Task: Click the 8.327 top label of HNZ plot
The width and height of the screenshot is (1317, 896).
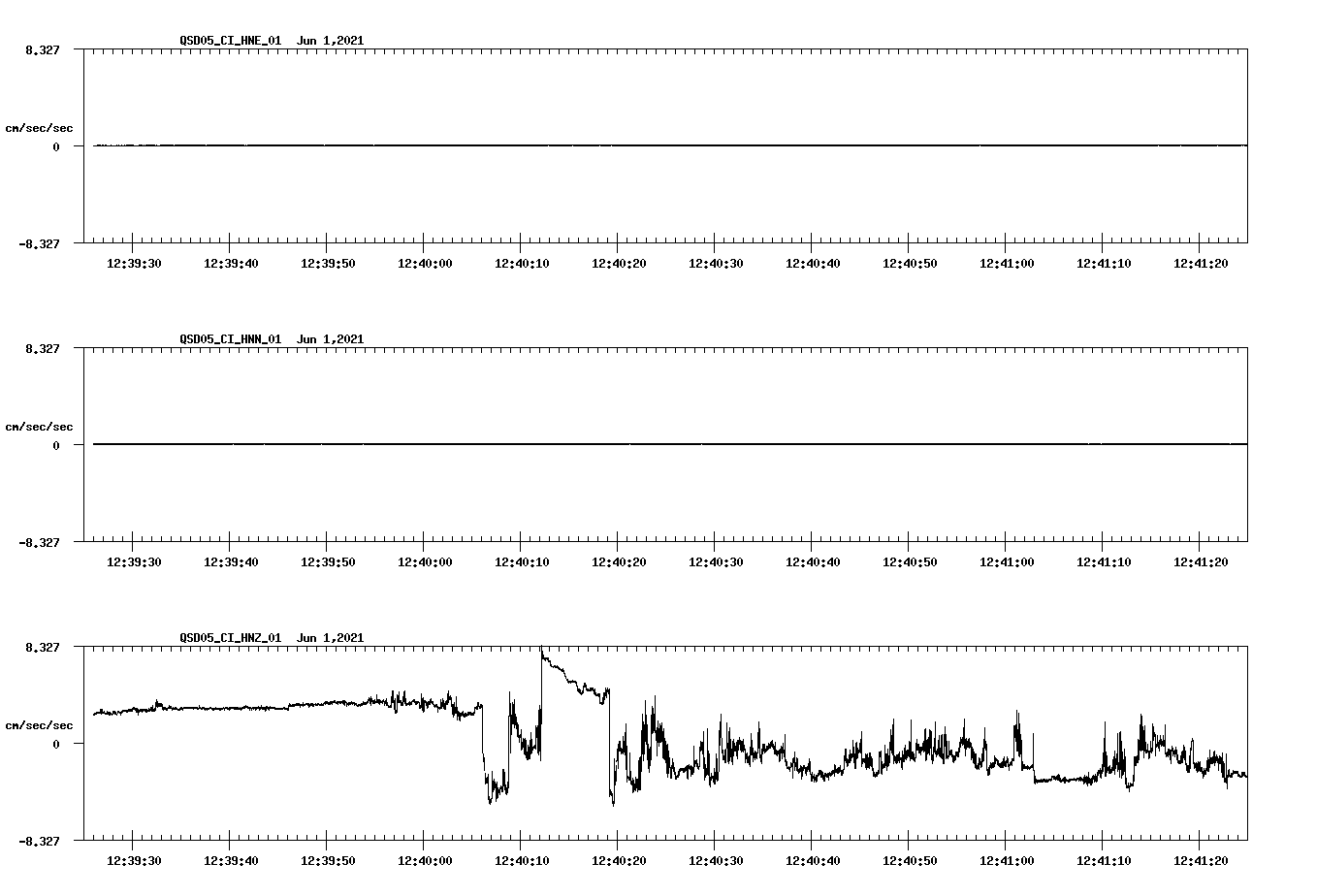Action: (x=43, y=647)
